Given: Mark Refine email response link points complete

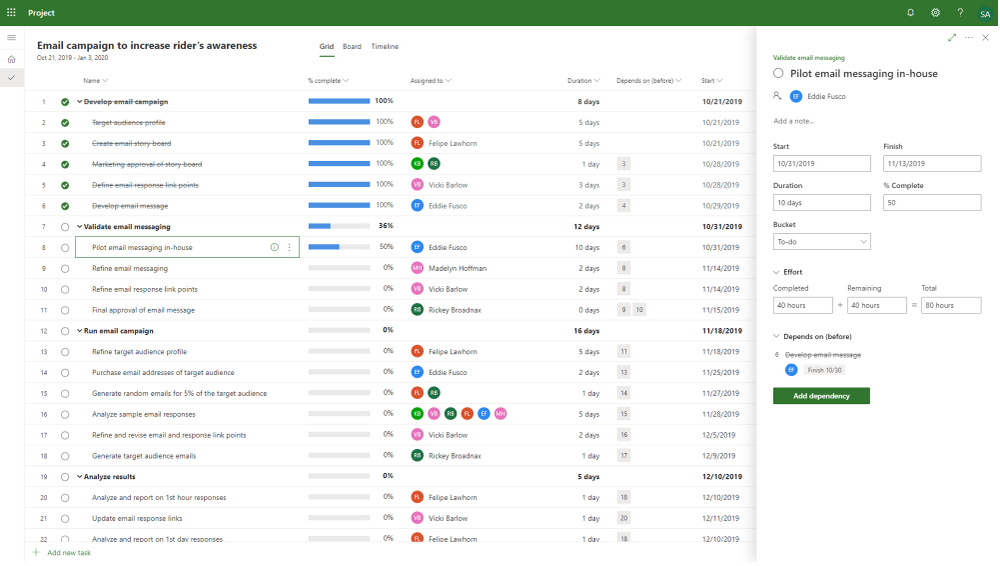Looking at the screenshot, I should [65, 290].
